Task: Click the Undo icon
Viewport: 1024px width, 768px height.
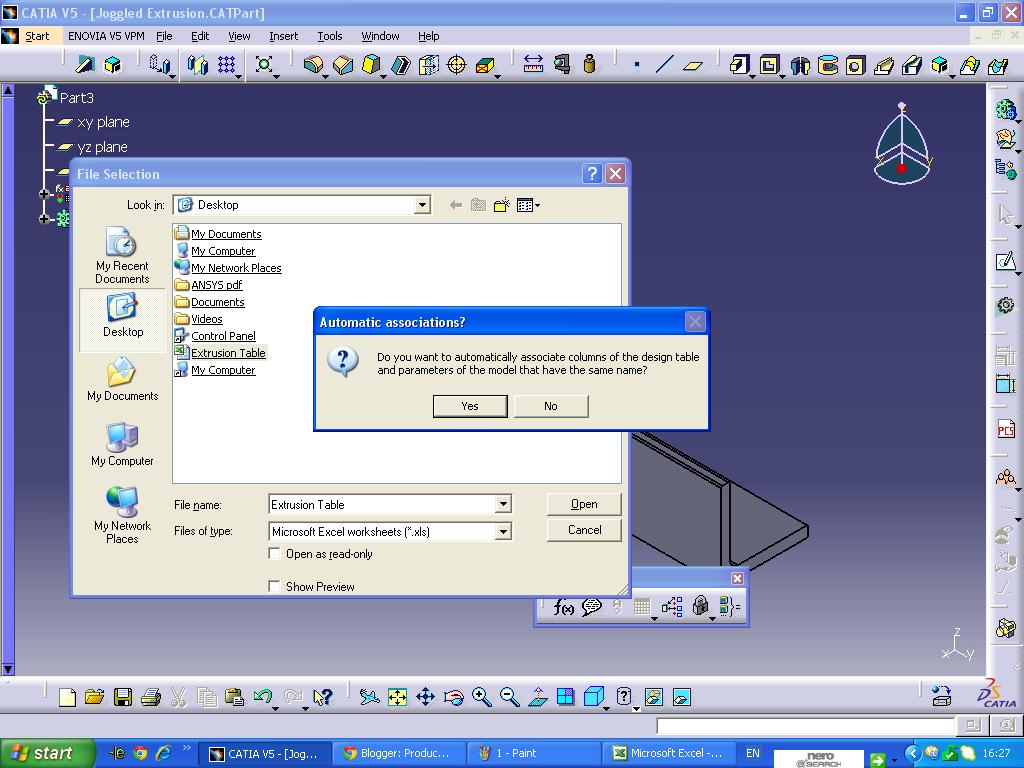Action: (x=261, y=697)
